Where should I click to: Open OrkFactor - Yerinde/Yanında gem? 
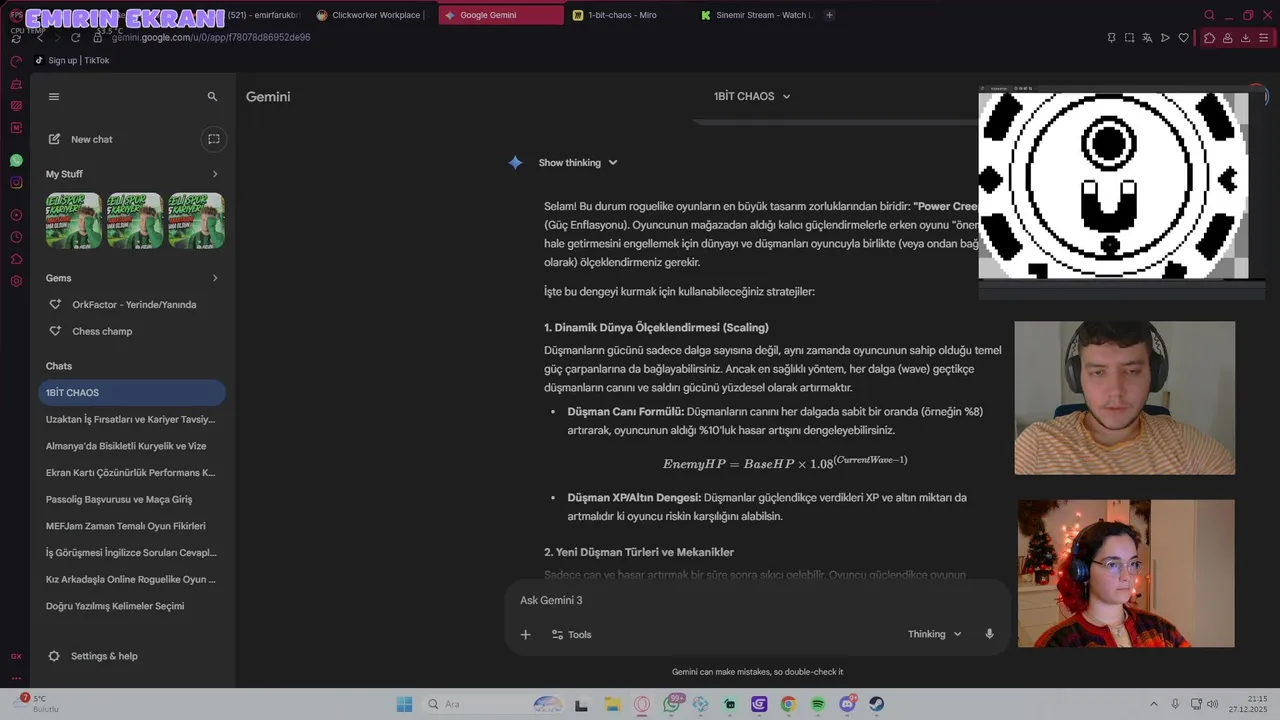pyautogui.click(x=132, y=304)
